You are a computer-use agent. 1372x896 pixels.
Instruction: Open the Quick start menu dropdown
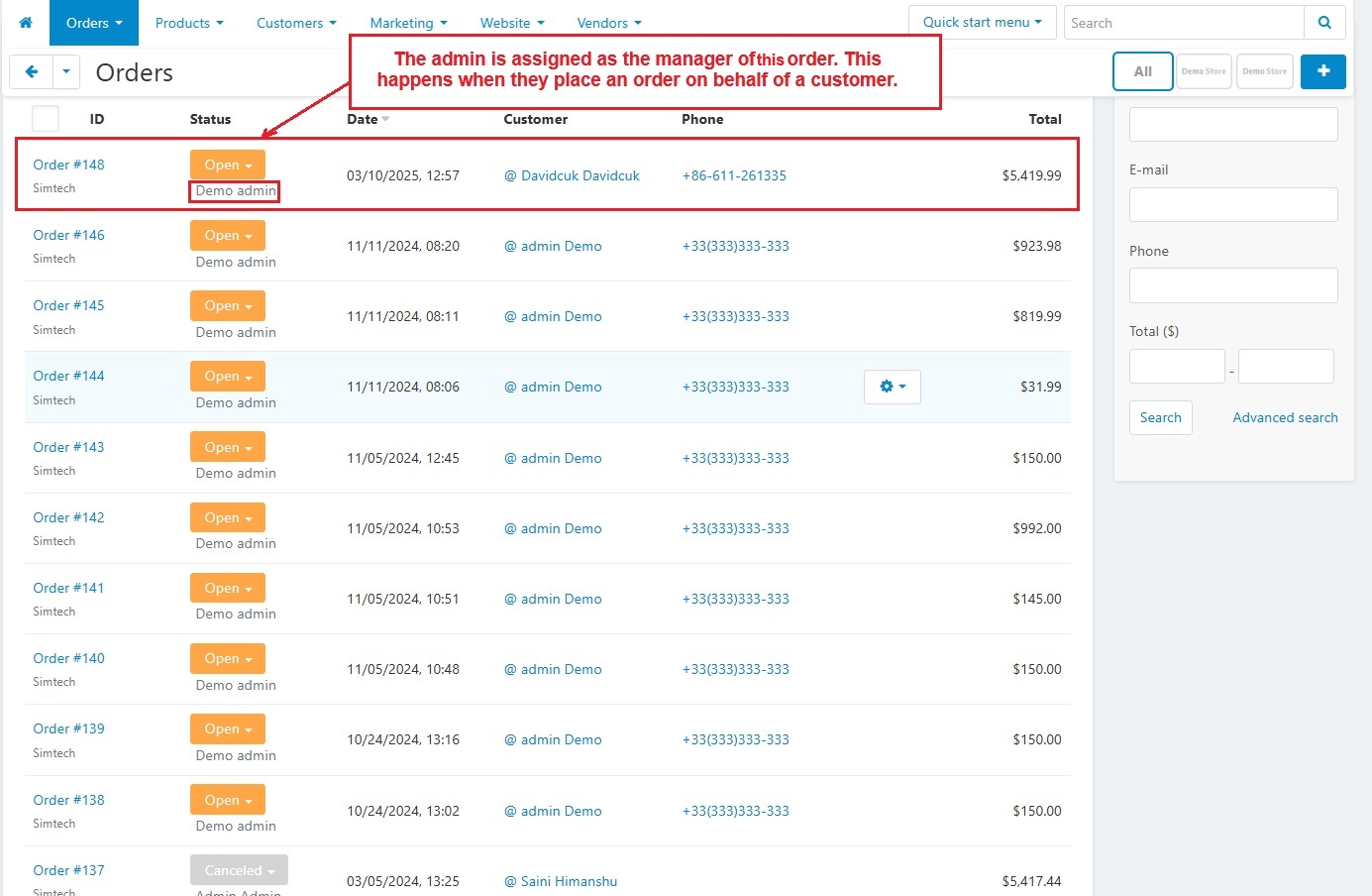(982, 22)
